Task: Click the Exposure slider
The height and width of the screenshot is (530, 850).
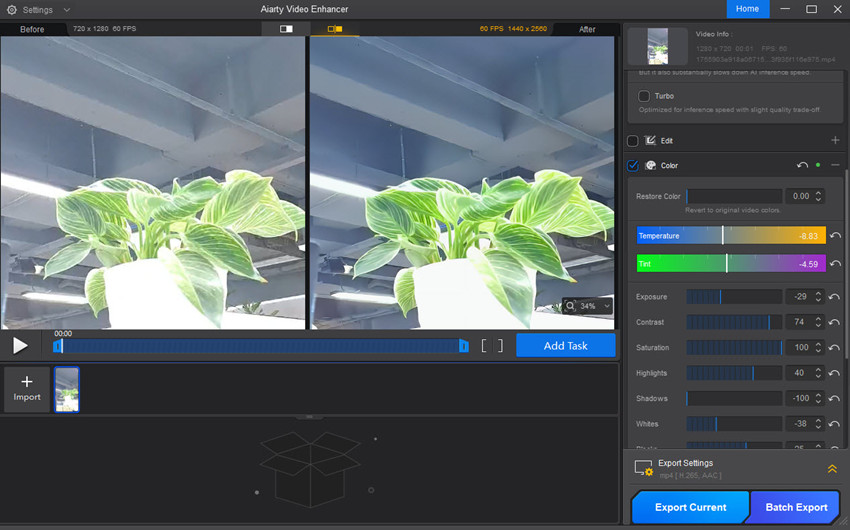Action: coord(734,296)
